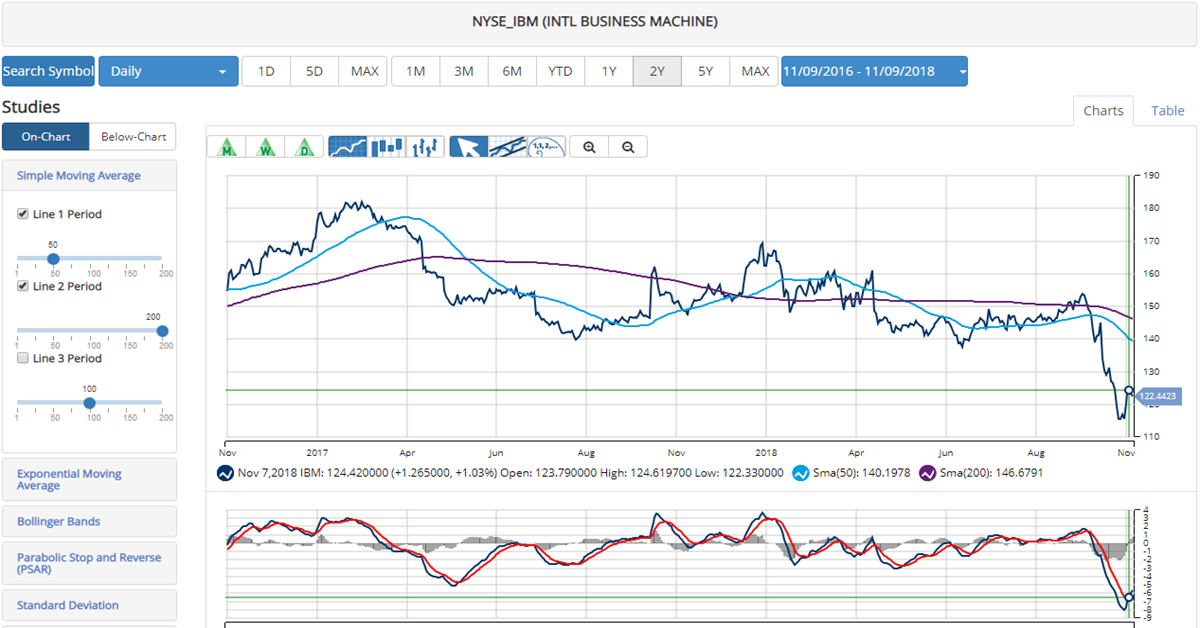Viewport: 1200px width, 628px height.
Task: Switch to the Below-Chart studies tab
Action: click(132, 137)
